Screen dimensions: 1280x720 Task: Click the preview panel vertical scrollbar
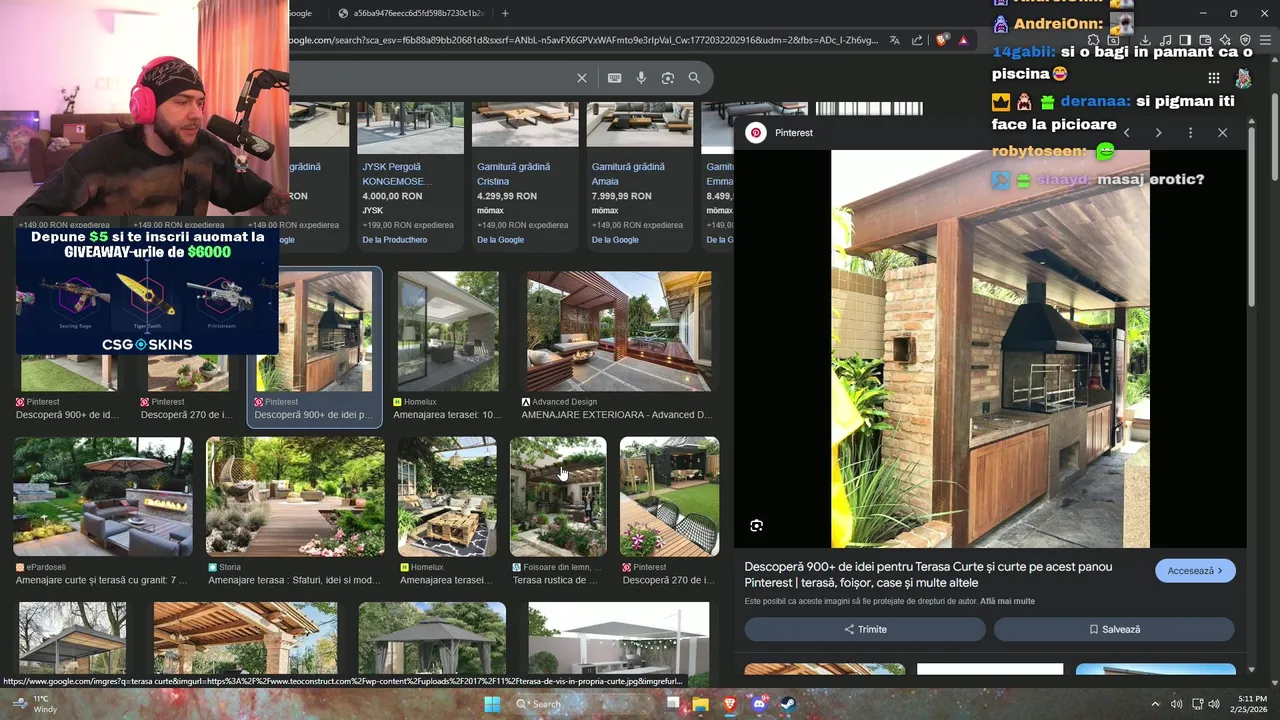point(1251,215)
